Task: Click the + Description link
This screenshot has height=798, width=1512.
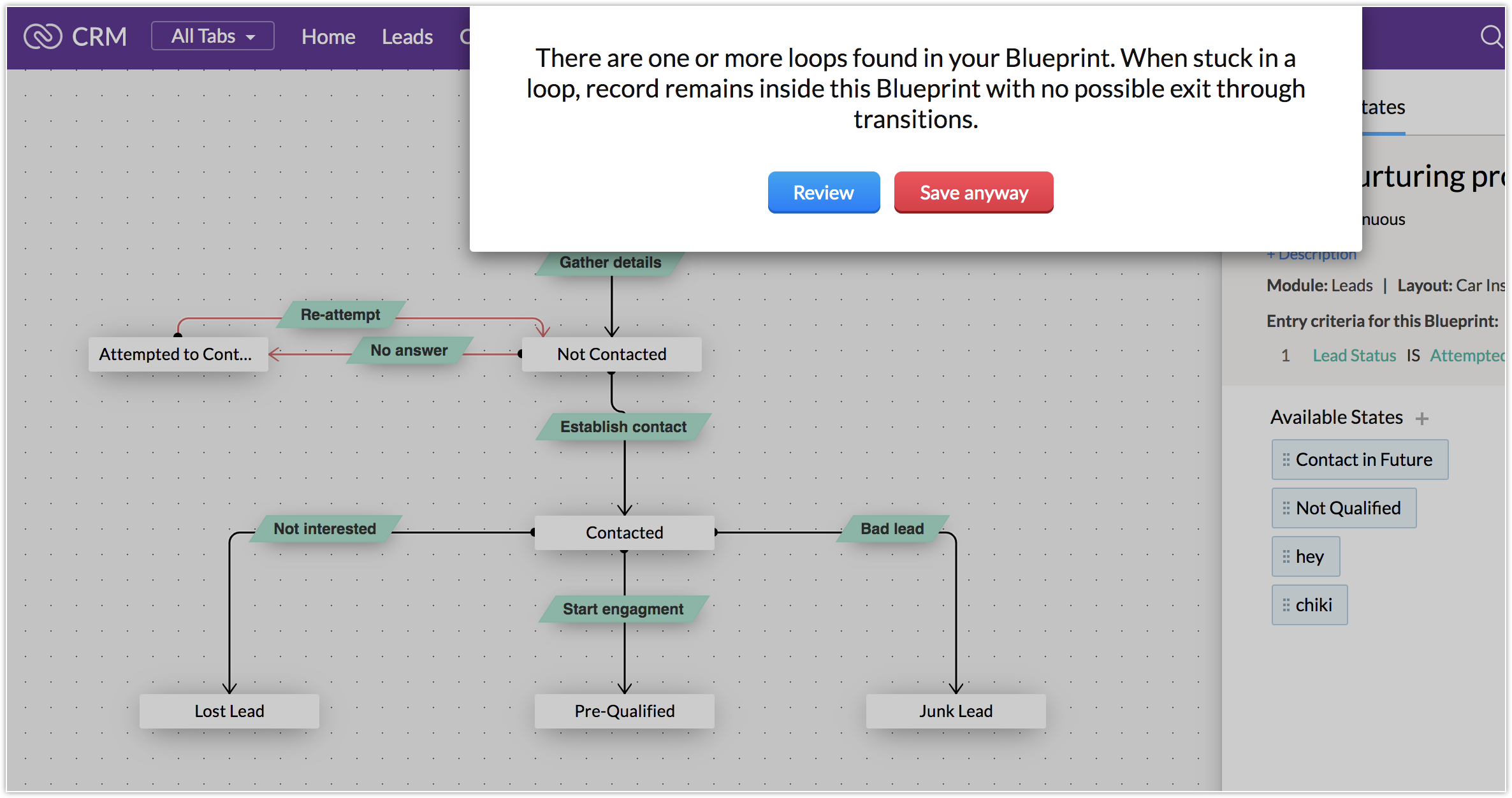Action: click(1312, 255)
